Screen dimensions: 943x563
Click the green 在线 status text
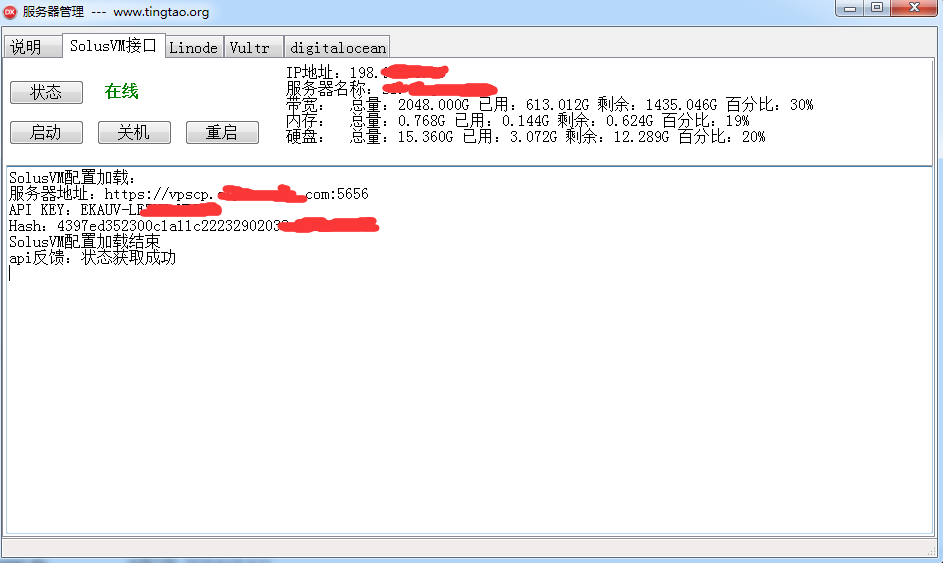pyautogui.click(x=121, y=91)
